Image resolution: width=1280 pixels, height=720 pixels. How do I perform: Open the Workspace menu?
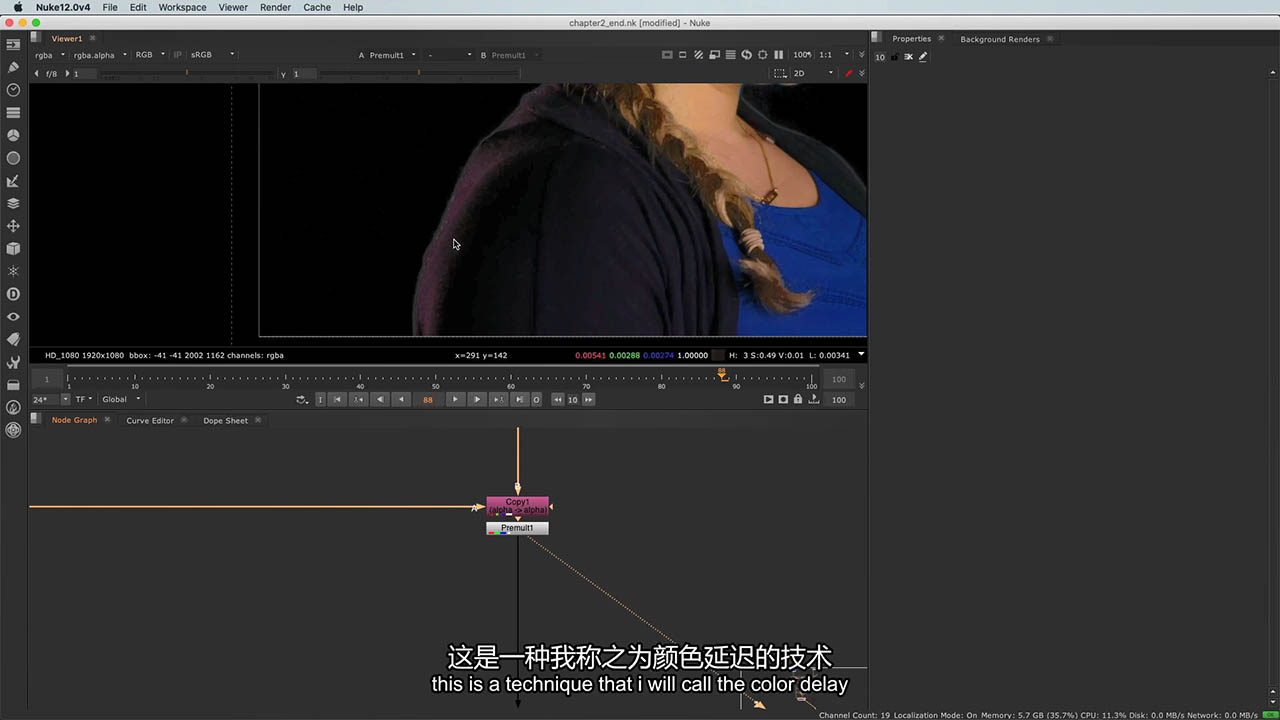[x=182, y=7]
